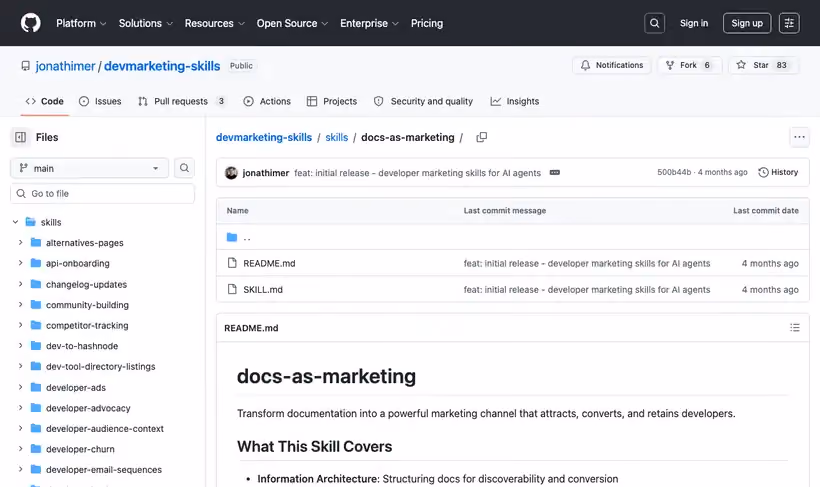The image size is (820, 487).
Task: Open the README outline list icon
Action: pos(795,327)
